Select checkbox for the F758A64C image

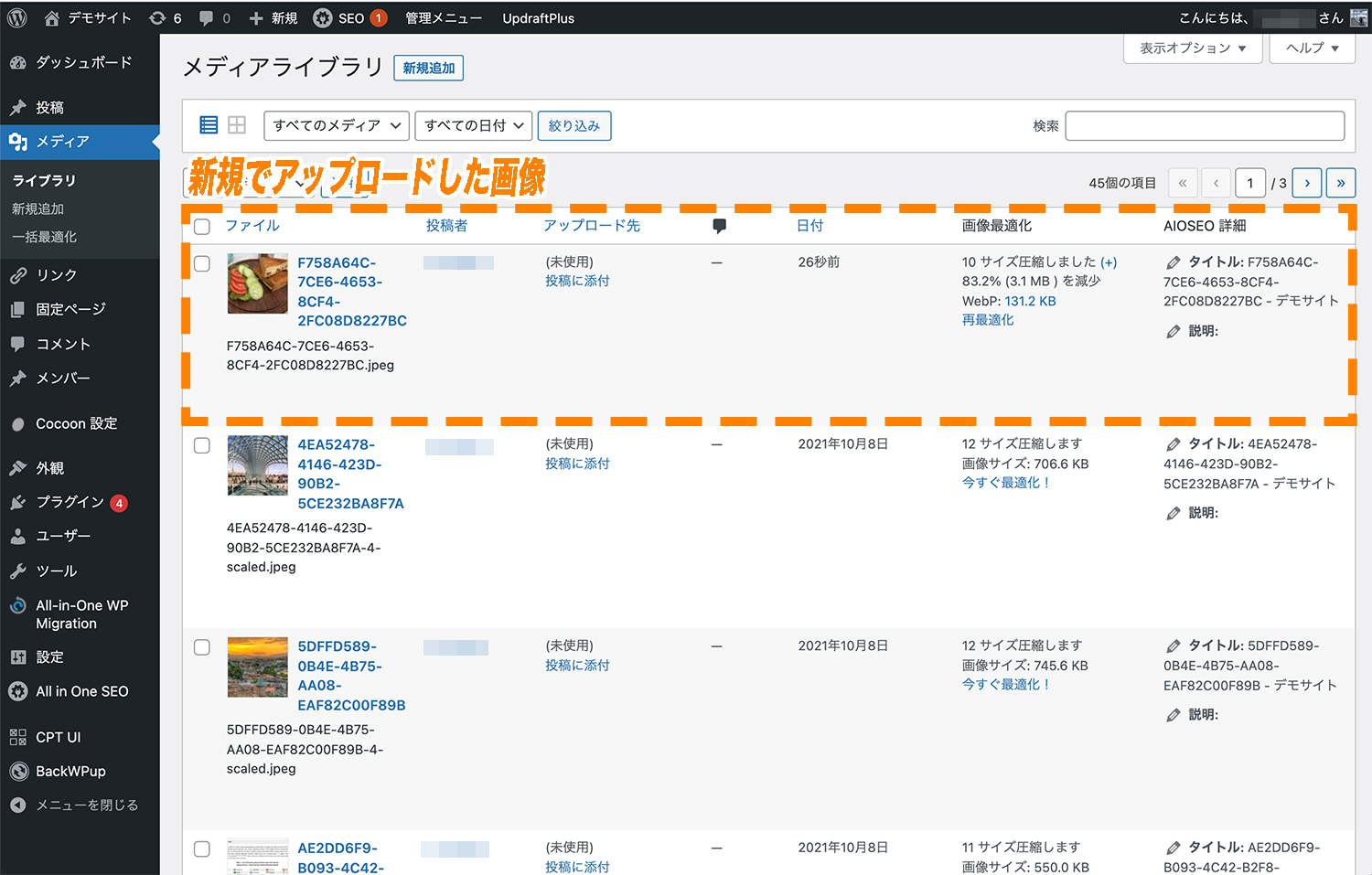(202, 263)
